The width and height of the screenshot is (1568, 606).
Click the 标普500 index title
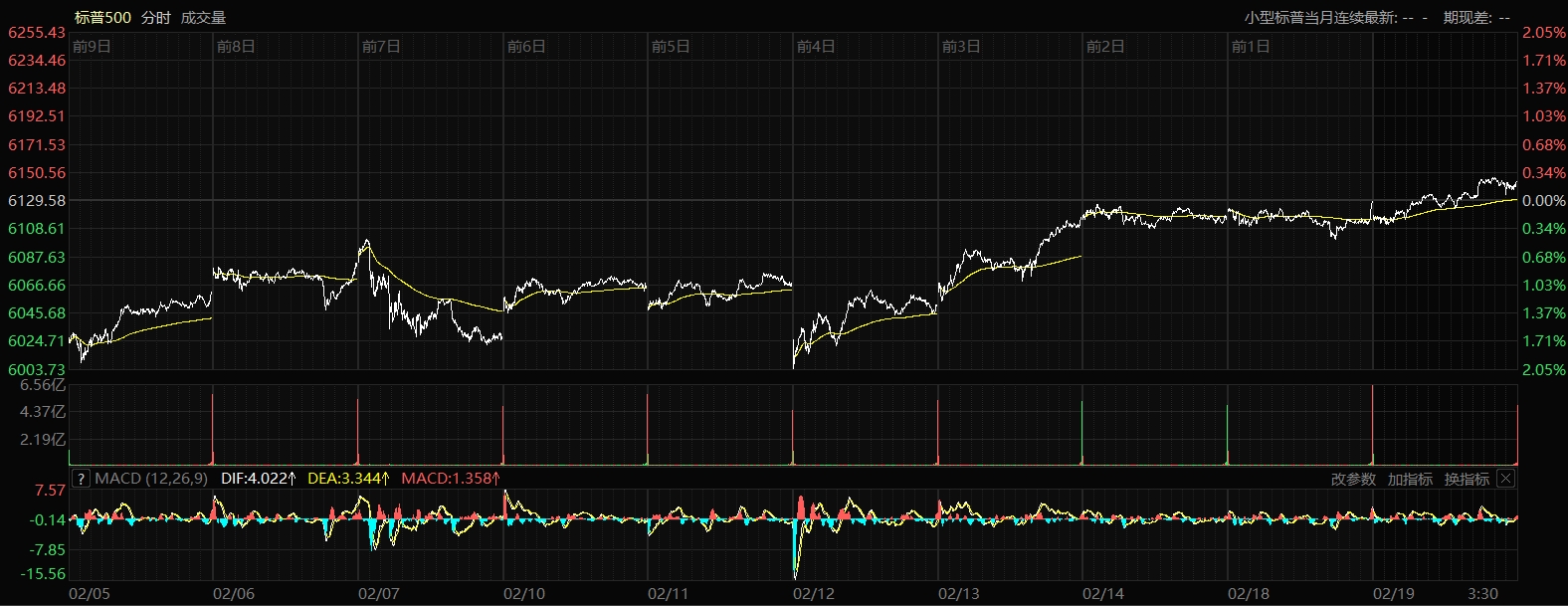click(102, 17)
